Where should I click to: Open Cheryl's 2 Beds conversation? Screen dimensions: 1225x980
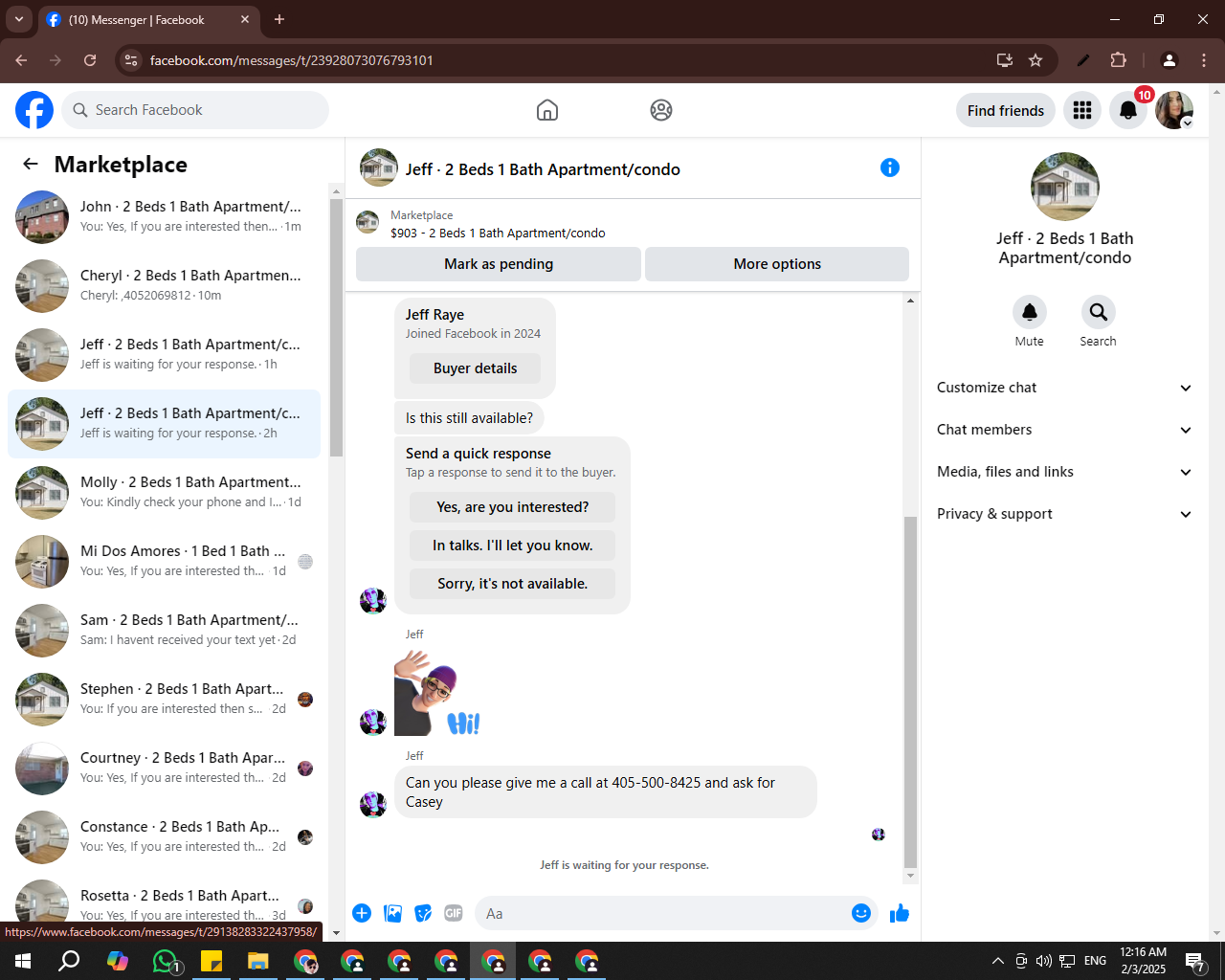[x=164, y=286]
